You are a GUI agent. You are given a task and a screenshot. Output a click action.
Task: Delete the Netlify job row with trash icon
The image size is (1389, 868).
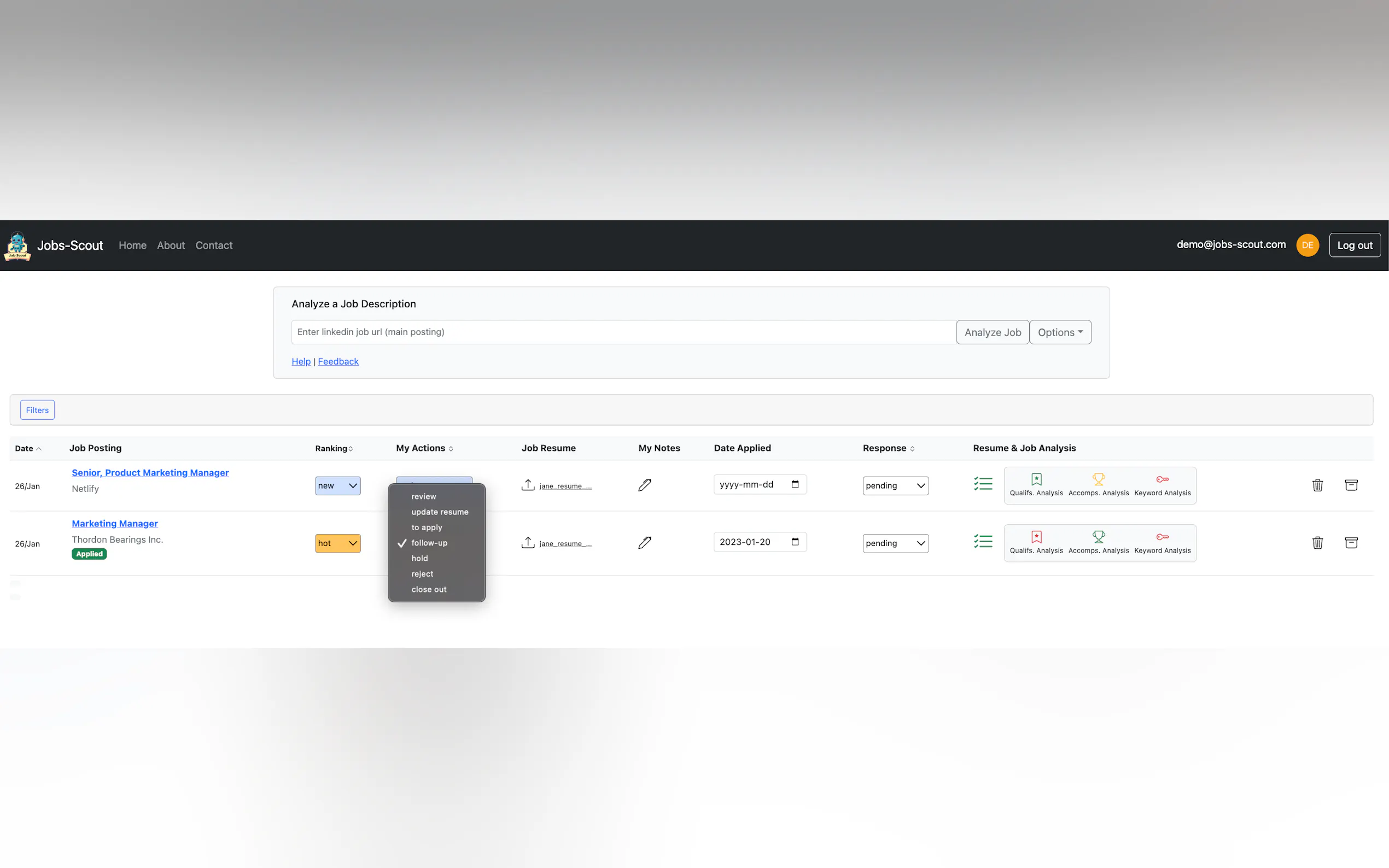1317,485
